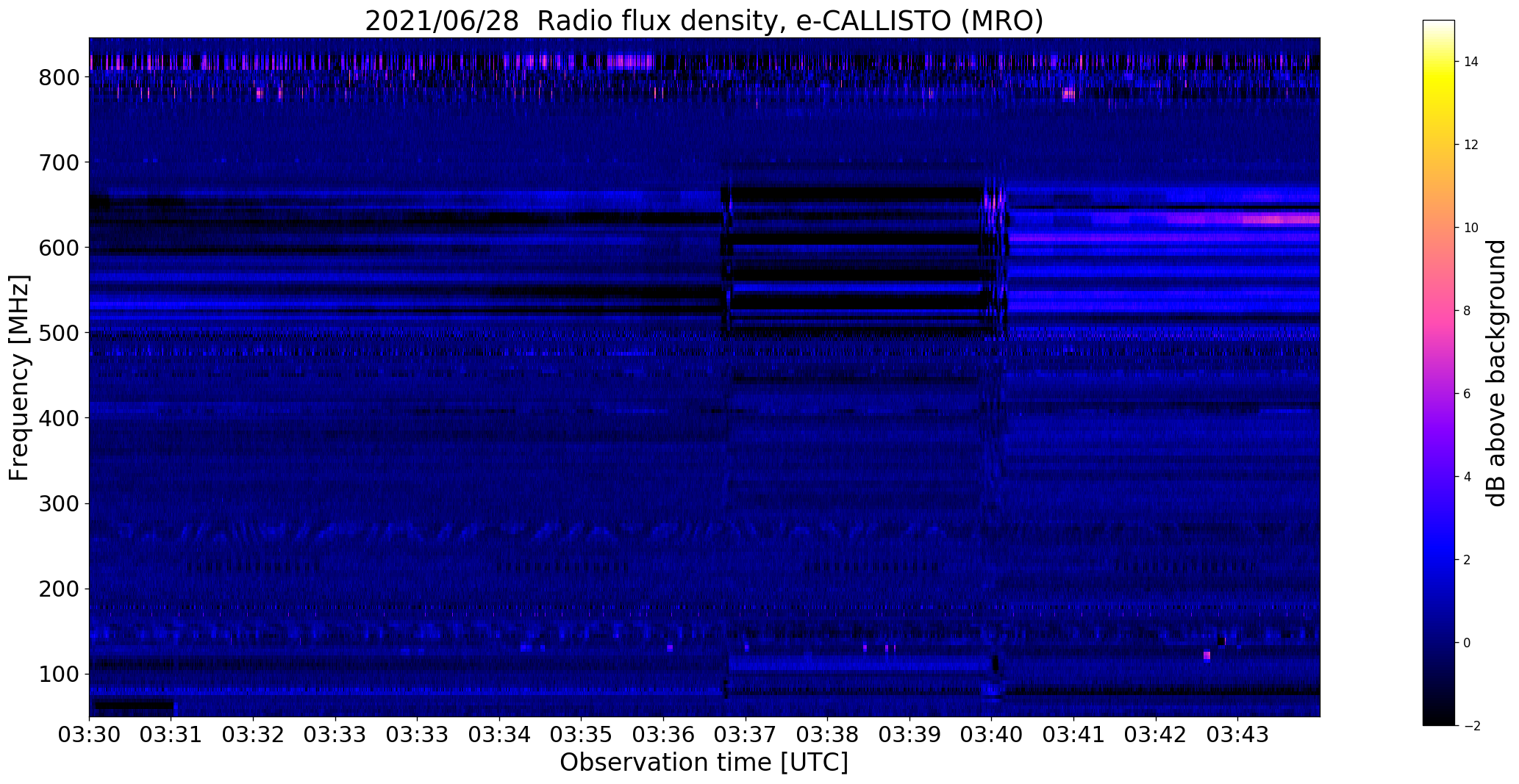Click the colorbar tick label 10
Viewport: 1519px width, 784px height.
coord(1471,228)
